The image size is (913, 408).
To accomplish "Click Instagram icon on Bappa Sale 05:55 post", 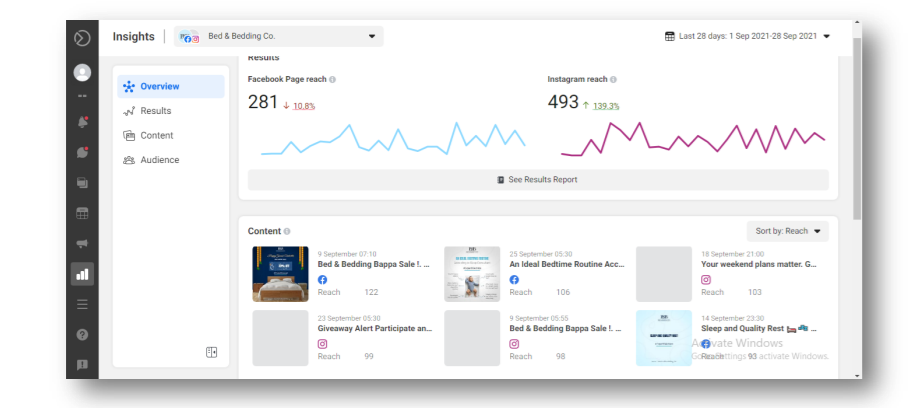I will [514, 344].
